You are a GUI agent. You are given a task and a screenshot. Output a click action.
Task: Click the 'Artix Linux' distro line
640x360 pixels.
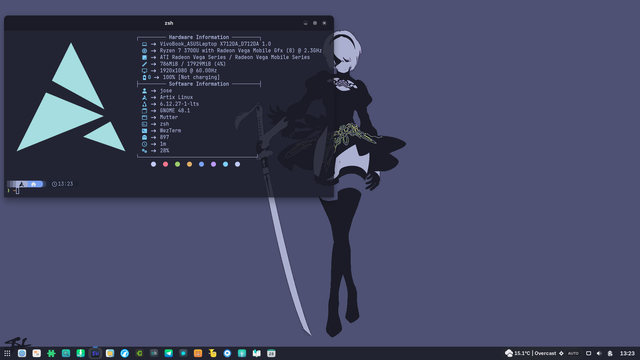[176, 97]
